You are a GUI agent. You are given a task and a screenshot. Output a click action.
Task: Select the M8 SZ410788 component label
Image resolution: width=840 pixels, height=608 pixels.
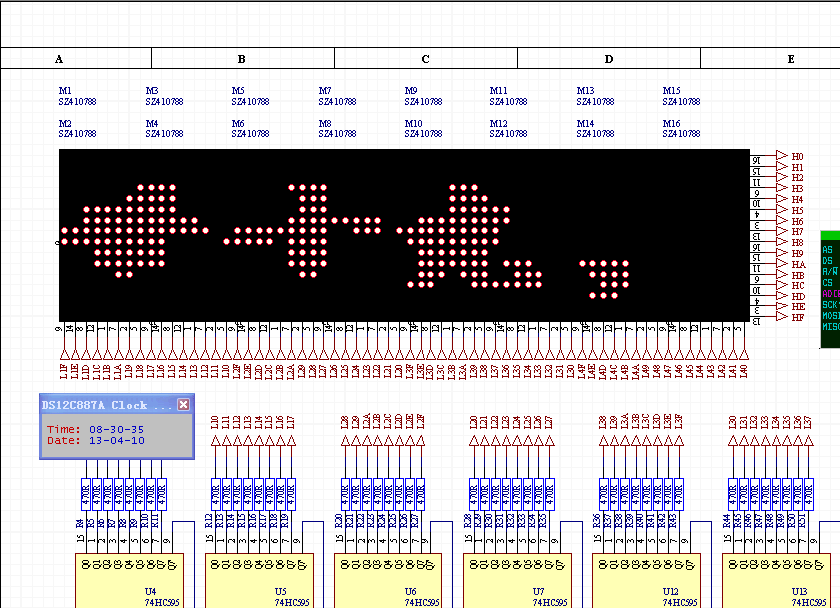tap(337, 129)
